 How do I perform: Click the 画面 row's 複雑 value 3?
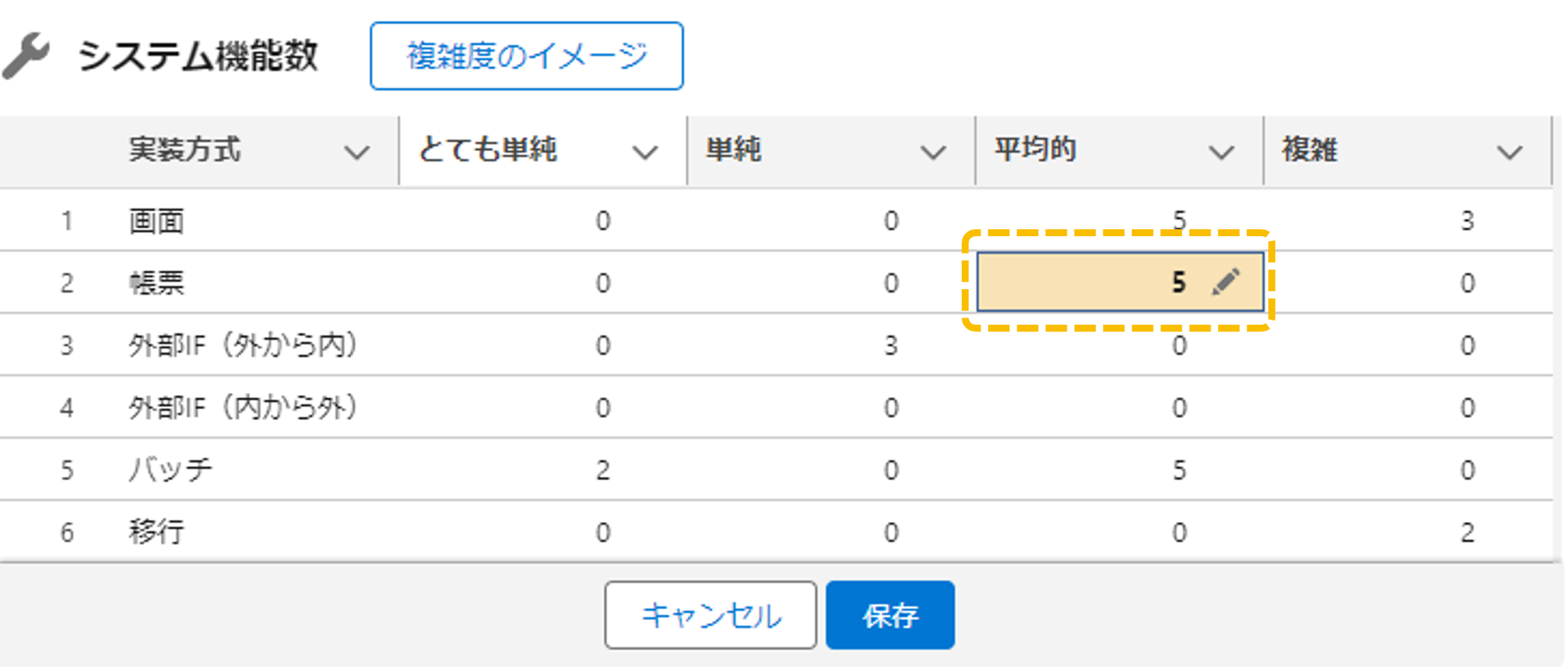click(1467, 222)
